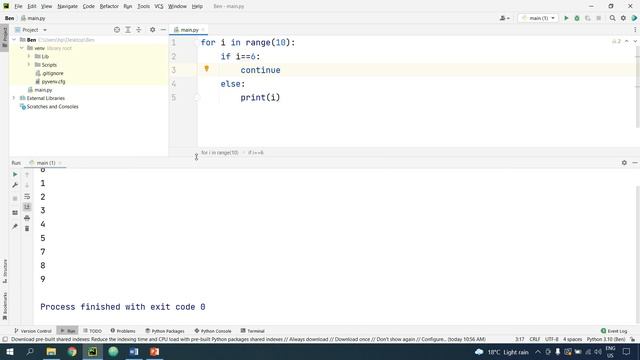Toggle Soft-Wrap in Run console

(x=27, y=196)
